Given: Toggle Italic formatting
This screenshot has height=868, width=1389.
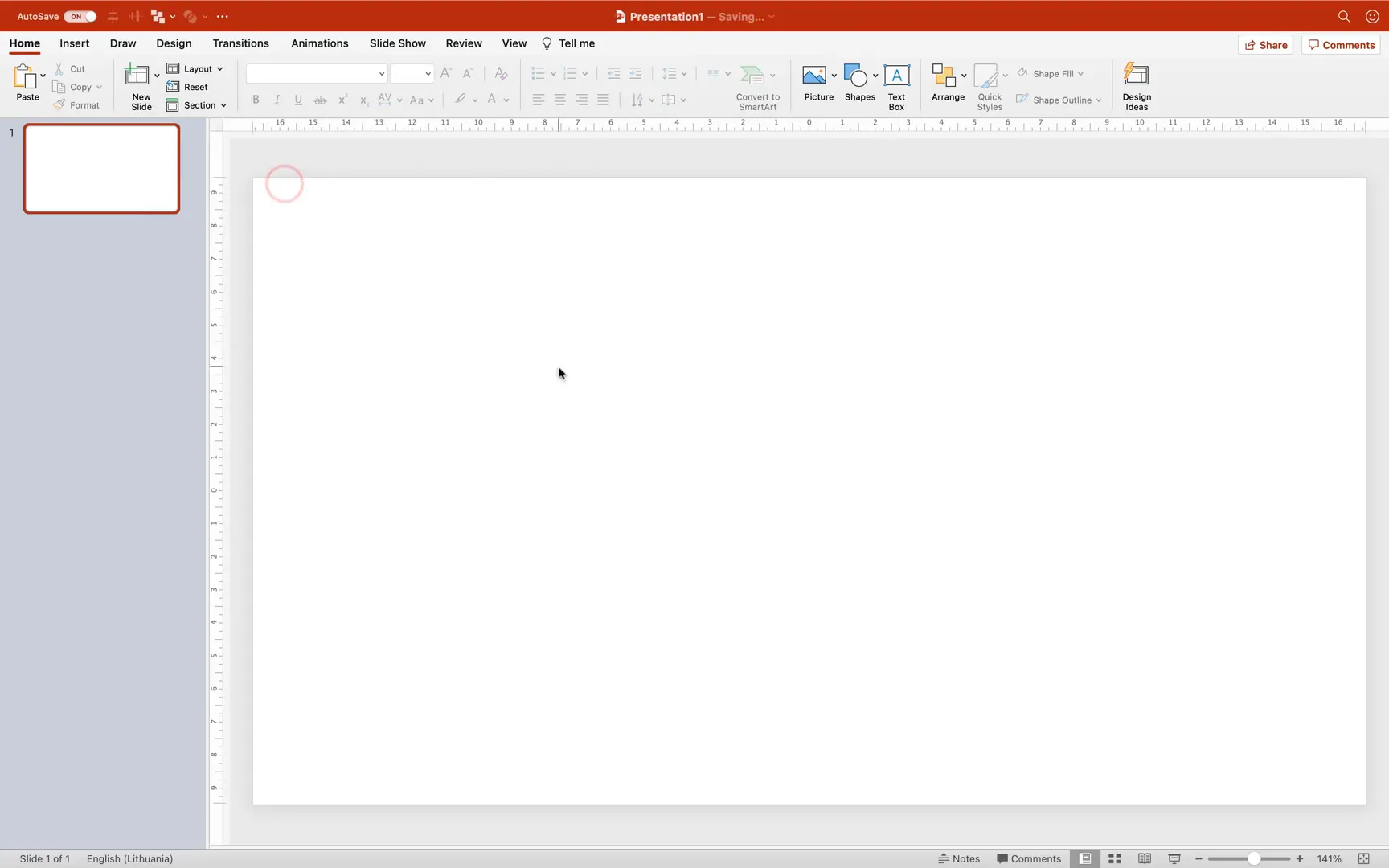Looking at the screenshot, I should (277, 100).
